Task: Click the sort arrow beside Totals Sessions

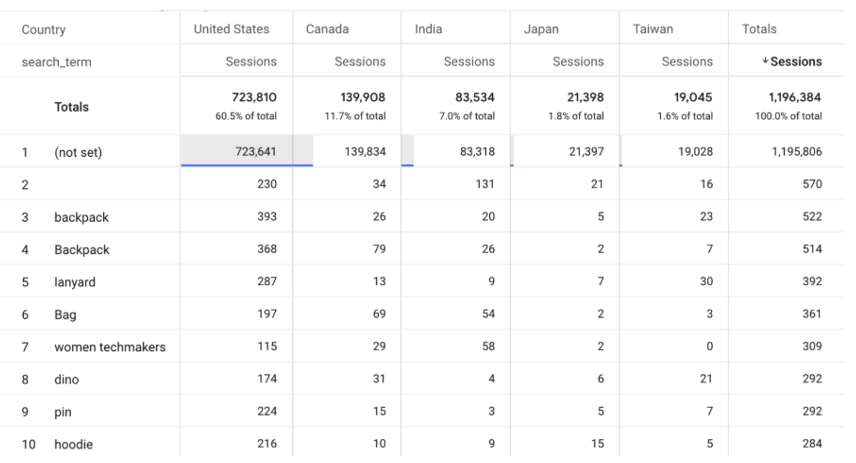Action: [765, 61]
